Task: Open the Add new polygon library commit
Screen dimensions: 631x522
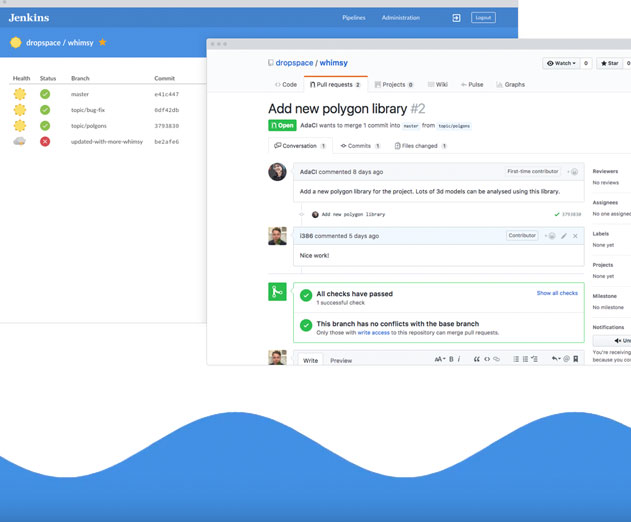Action: (x=353, y=215)
